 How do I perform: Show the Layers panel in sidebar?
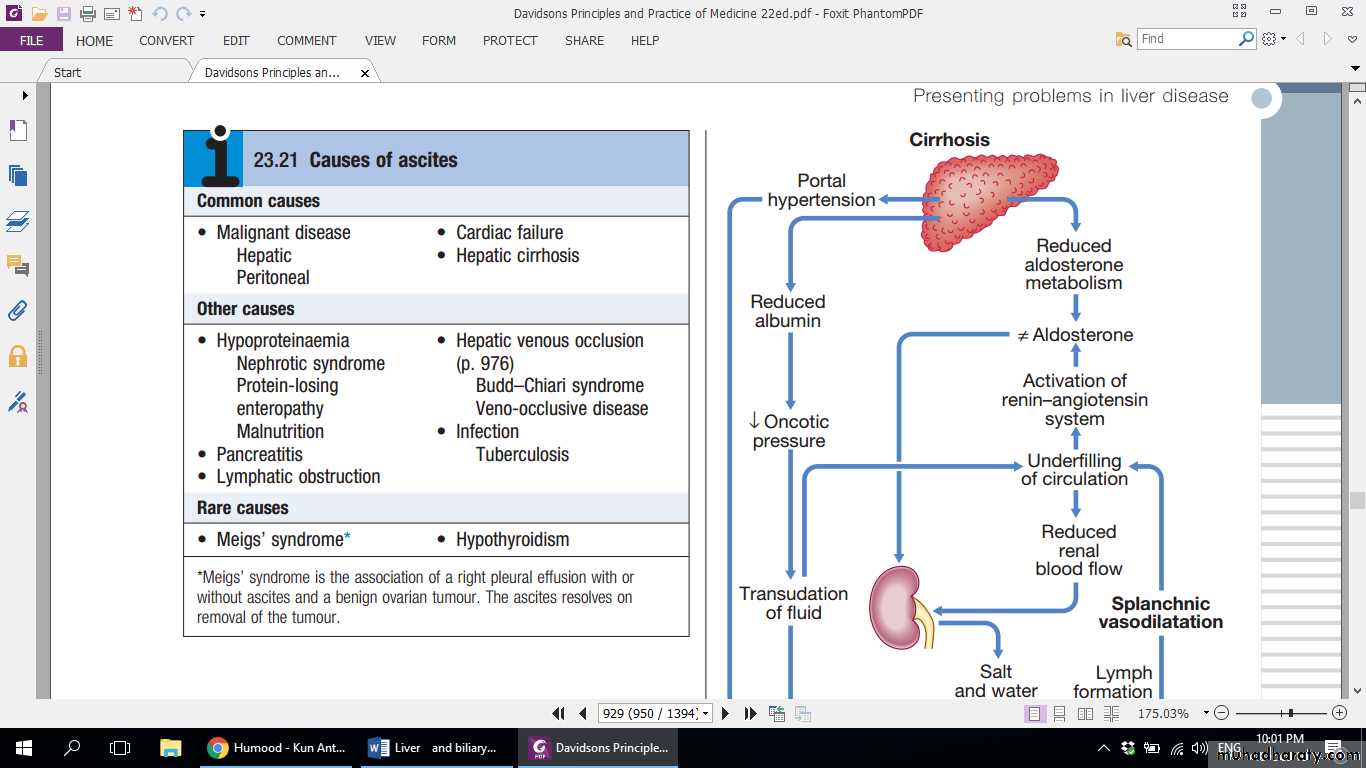[x=17, y=221]
